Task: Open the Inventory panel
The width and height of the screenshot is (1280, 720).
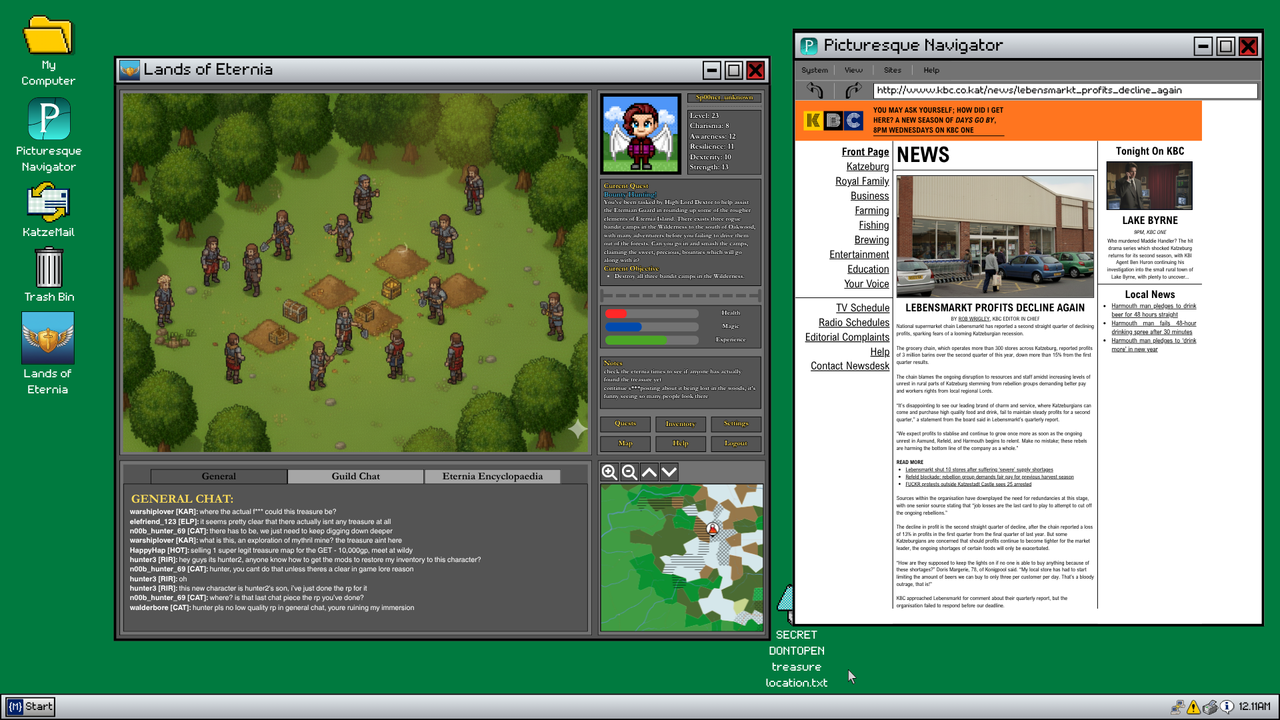Action: pos(680,424)
